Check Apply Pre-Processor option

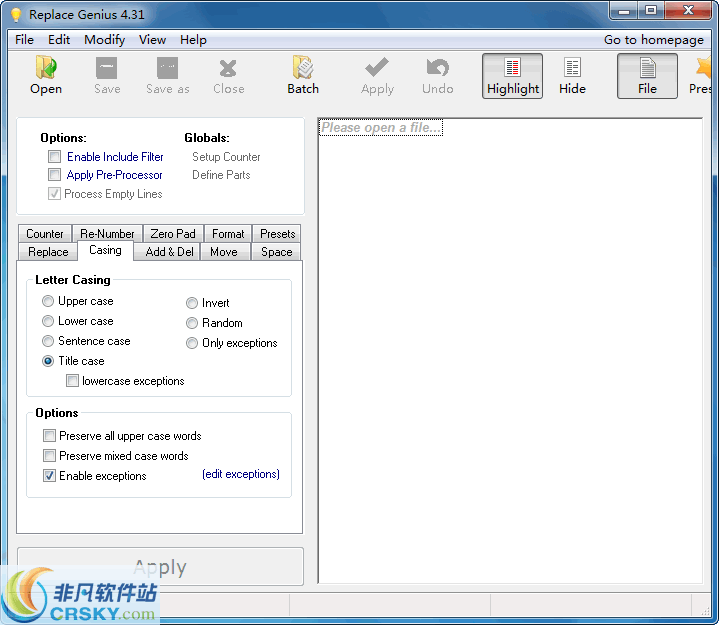[55, 175]
